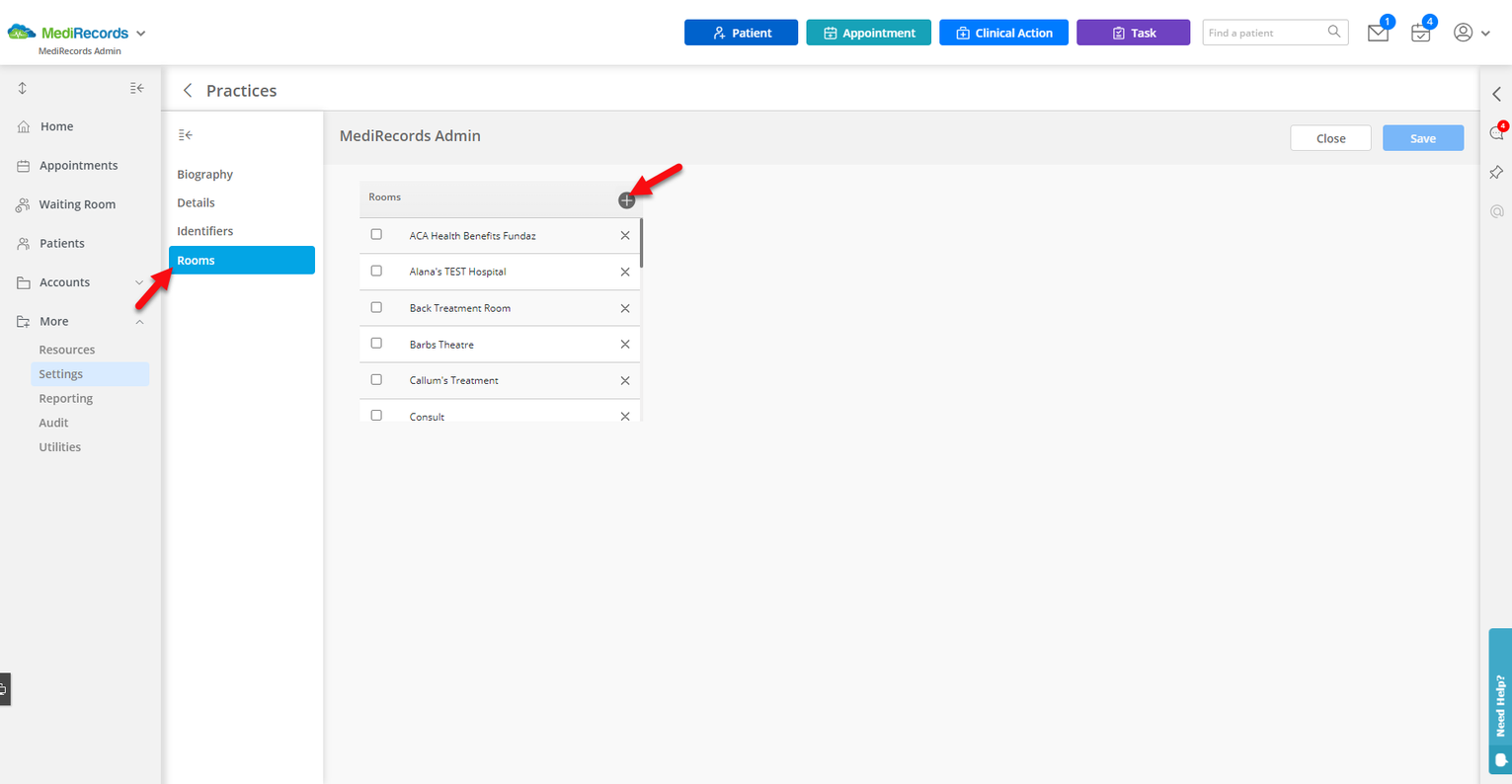Viewport: 1512px width, 784px height.
Task: Select the Barbs Theatre checkbox
Action: (x=376, y=343)
